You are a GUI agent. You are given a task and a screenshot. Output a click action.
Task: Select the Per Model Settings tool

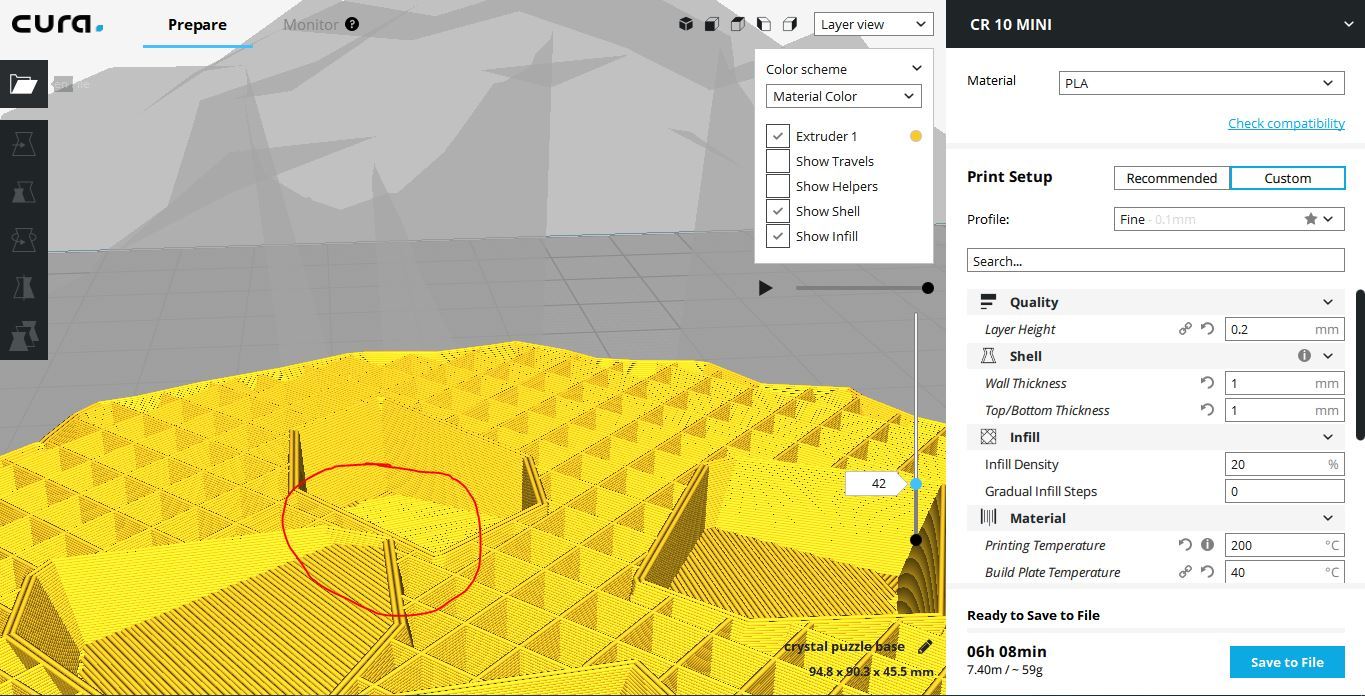[24, 336]
